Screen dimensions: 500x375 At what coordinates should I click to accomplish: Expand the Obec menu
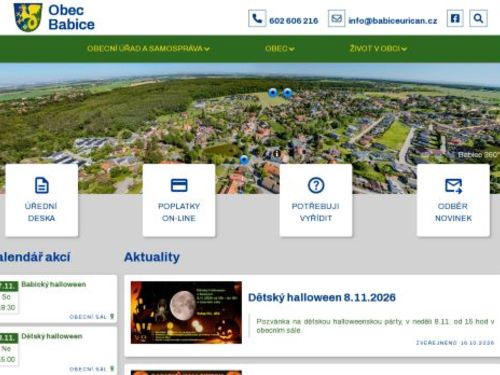tap(280, 49)
